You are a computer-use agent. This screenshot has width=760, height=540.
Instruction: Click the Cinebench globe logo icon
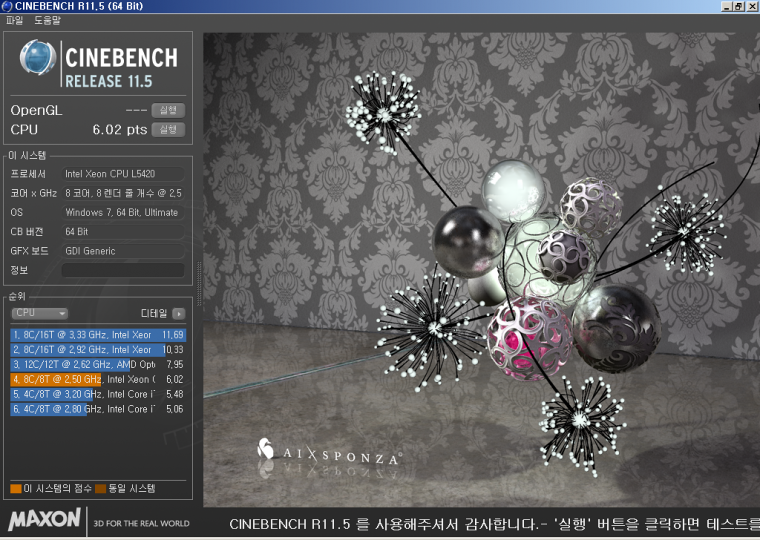pos(38,58)
